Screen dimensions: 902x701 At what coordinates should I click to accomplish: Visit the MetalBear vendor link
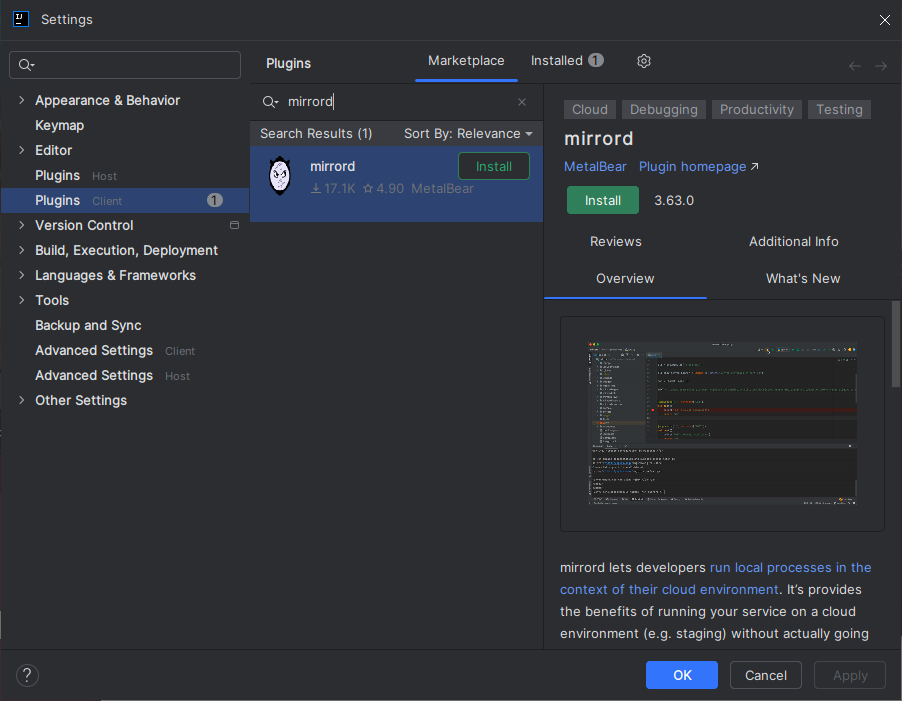(x=595, y=166)
